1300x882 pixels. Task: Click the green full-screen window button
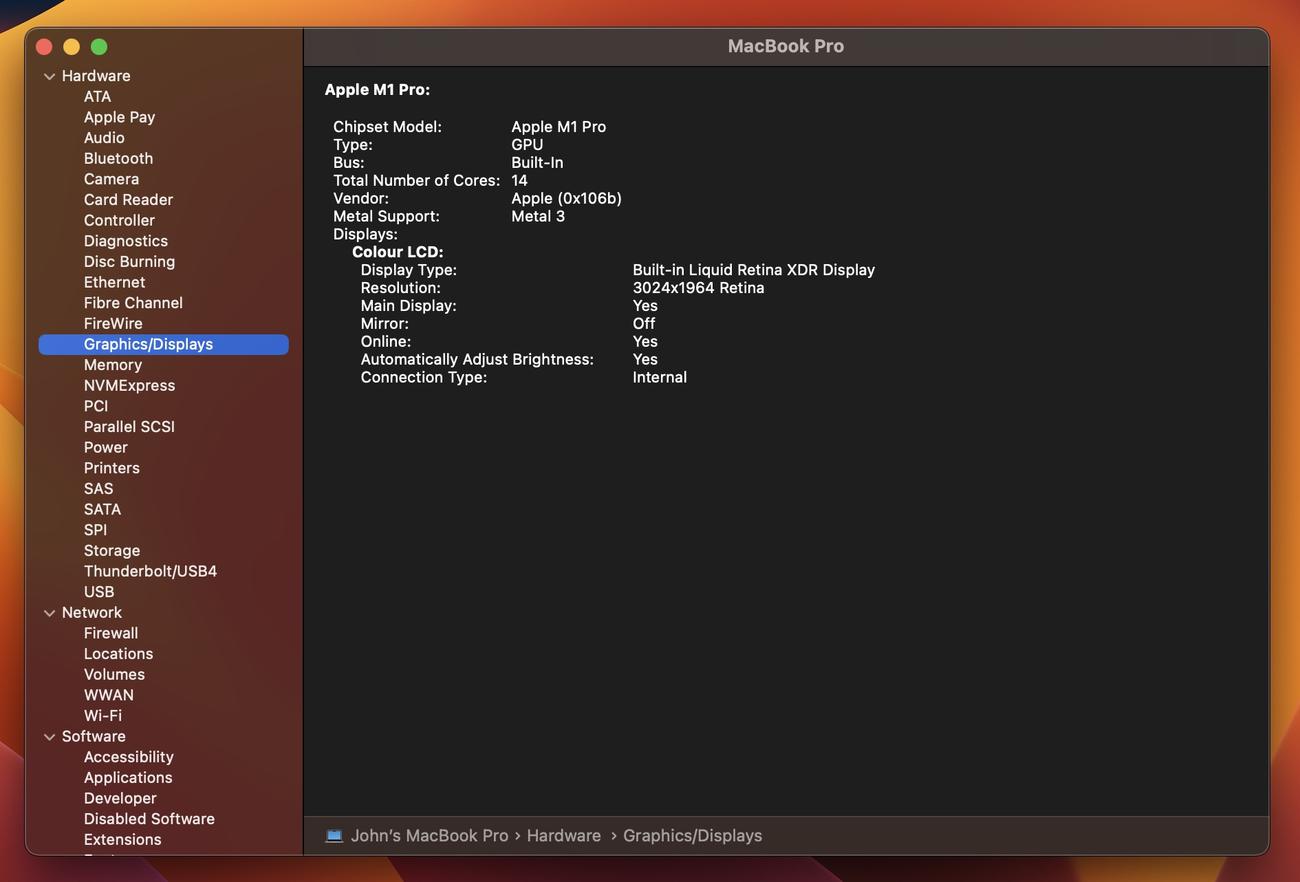[99, 47]
